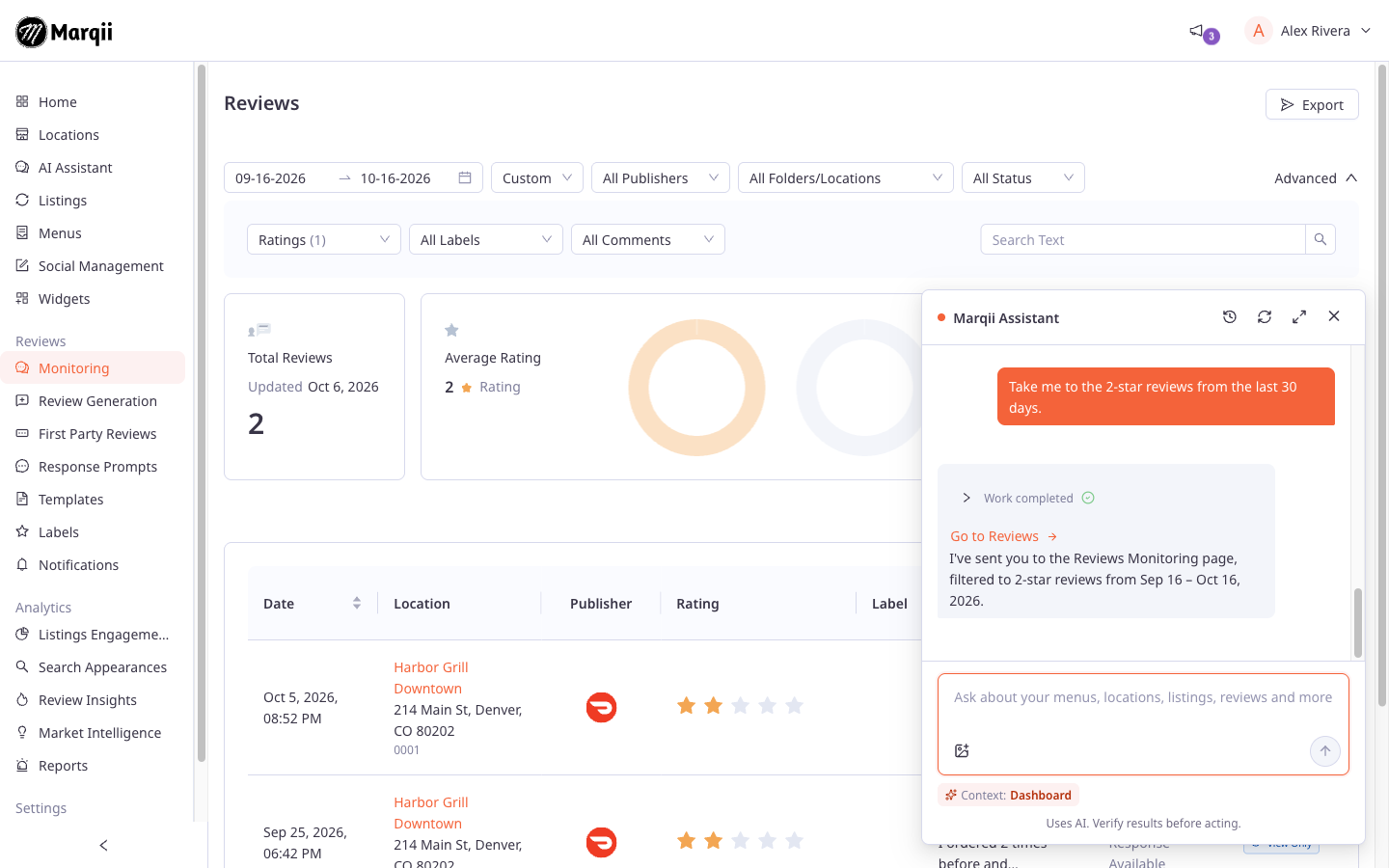Click the Export button

point(1312,104)
